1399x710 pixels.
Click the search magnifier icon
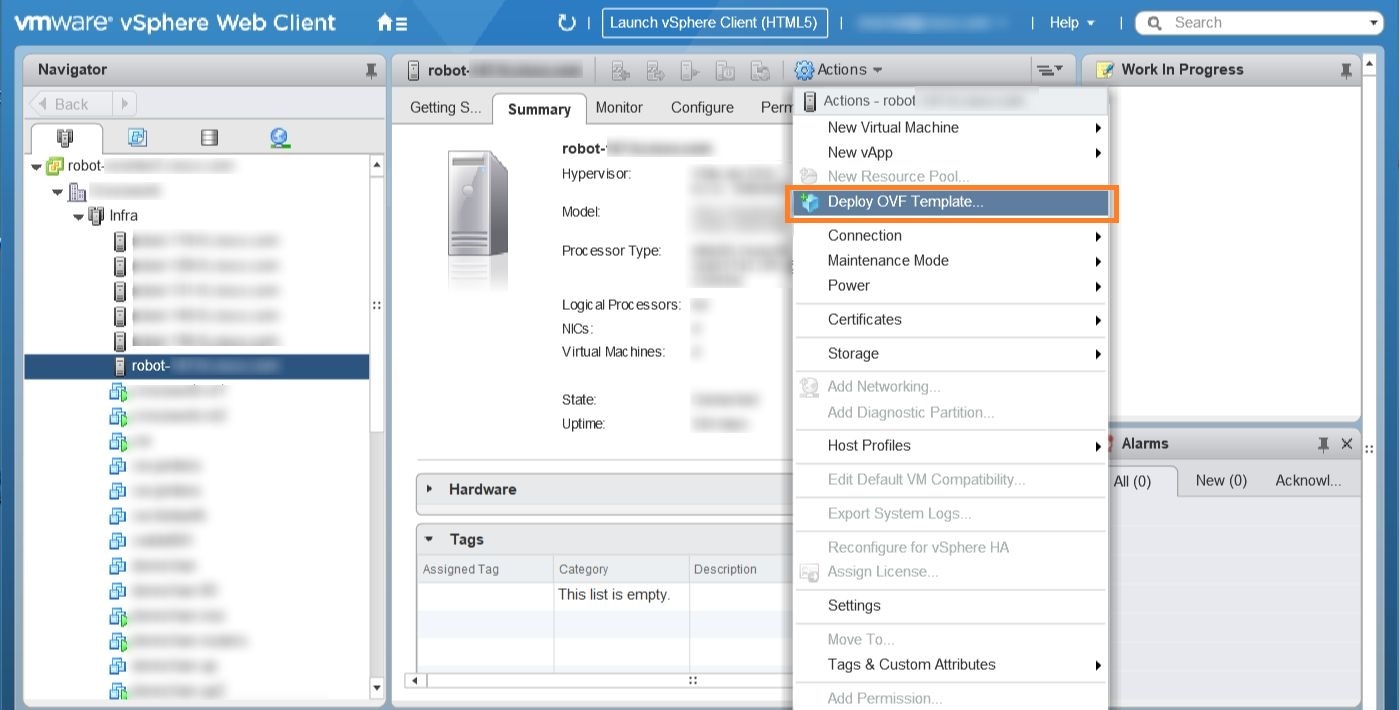coord(1155,23)
